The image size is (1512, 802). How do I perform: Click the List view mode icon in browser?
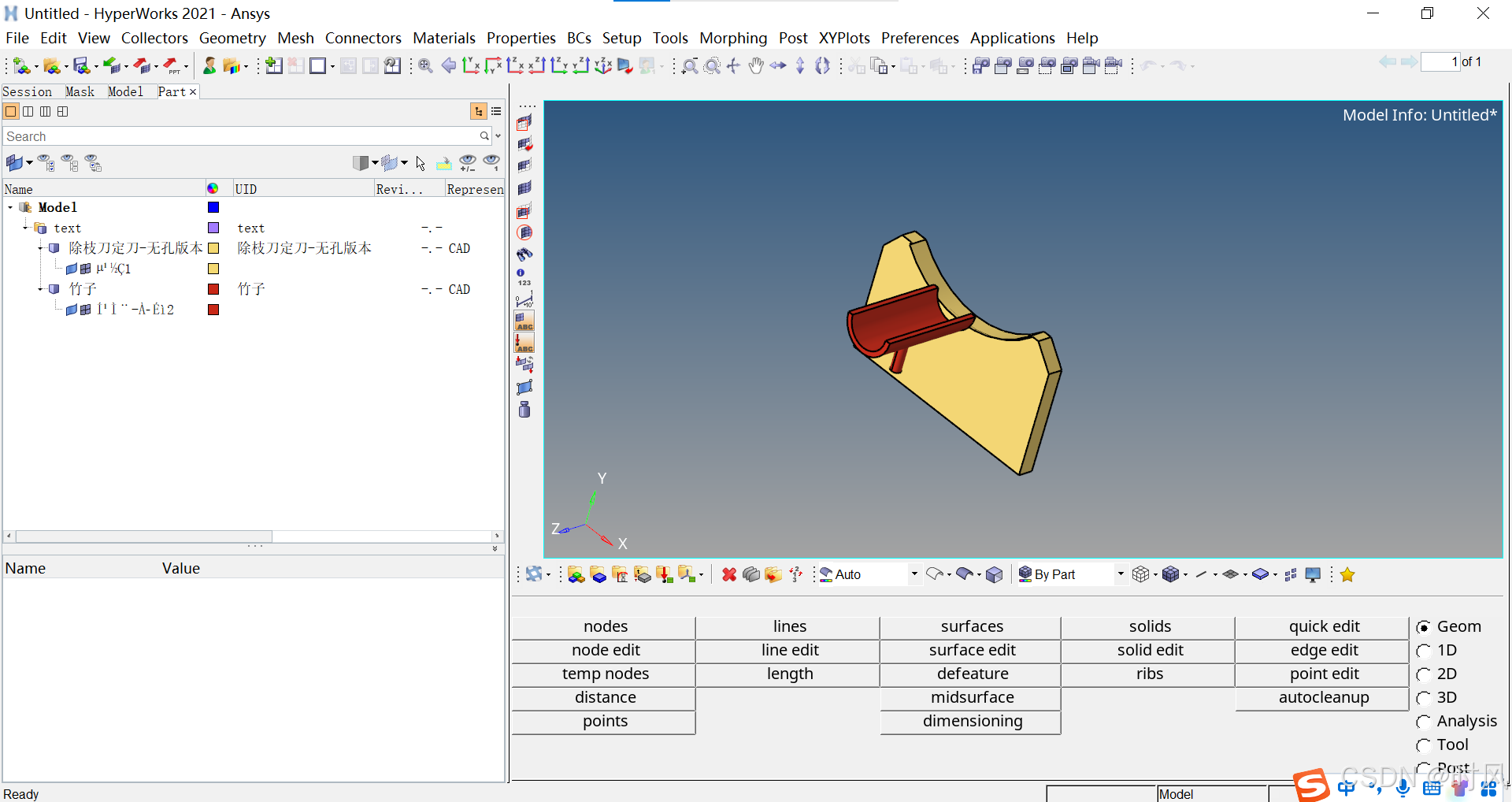[496, 112]
